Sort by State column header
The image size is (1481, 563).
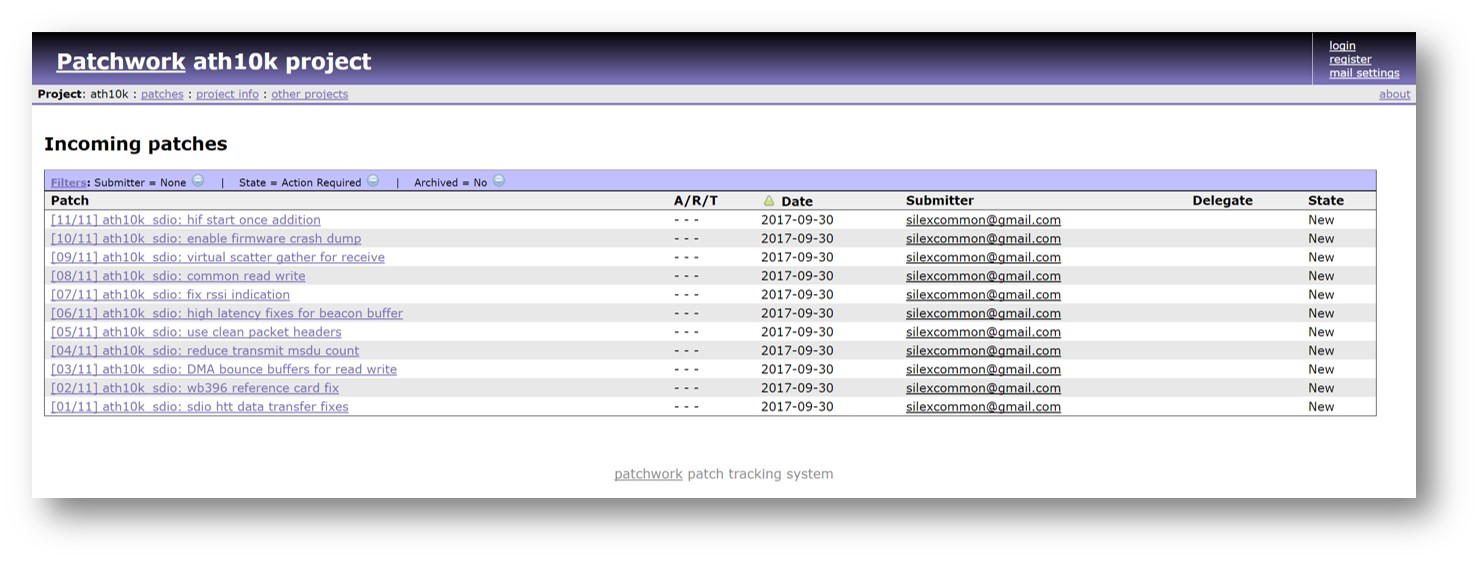[x=1326, y=201]
